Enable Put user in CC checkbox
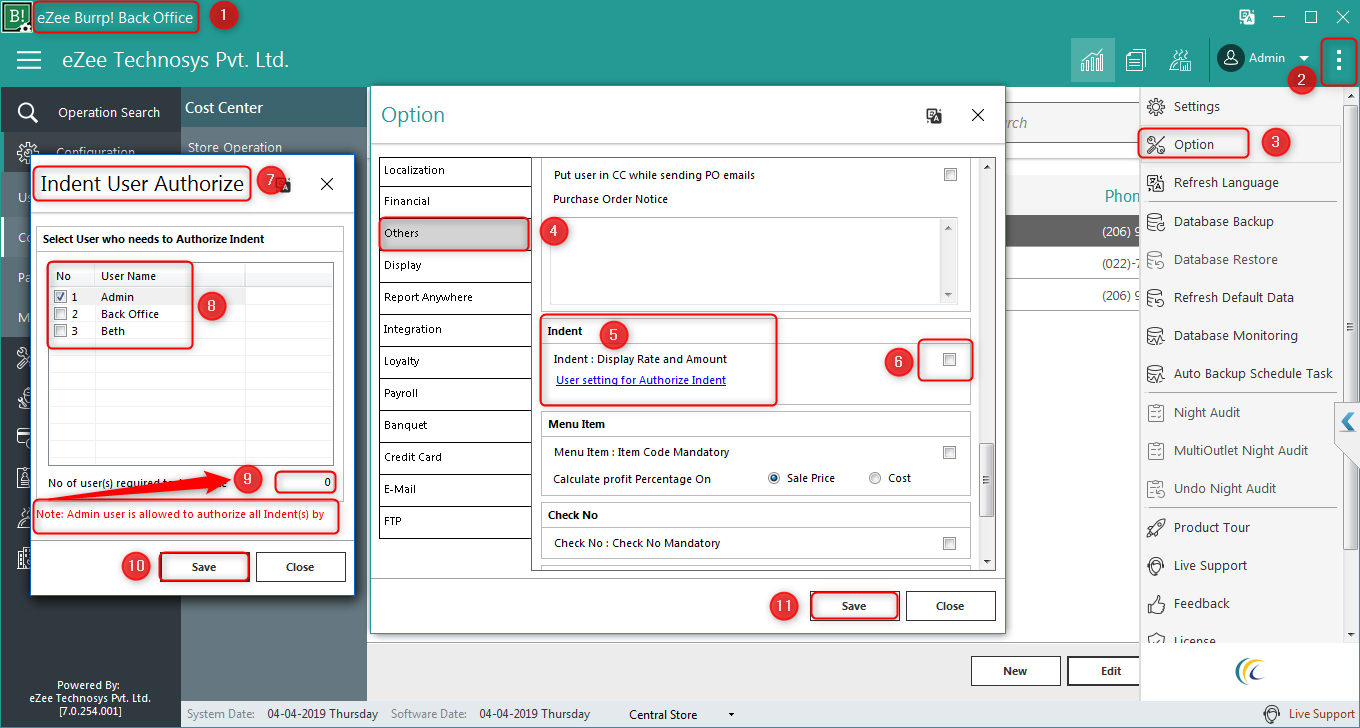 (x=950, y=175)
